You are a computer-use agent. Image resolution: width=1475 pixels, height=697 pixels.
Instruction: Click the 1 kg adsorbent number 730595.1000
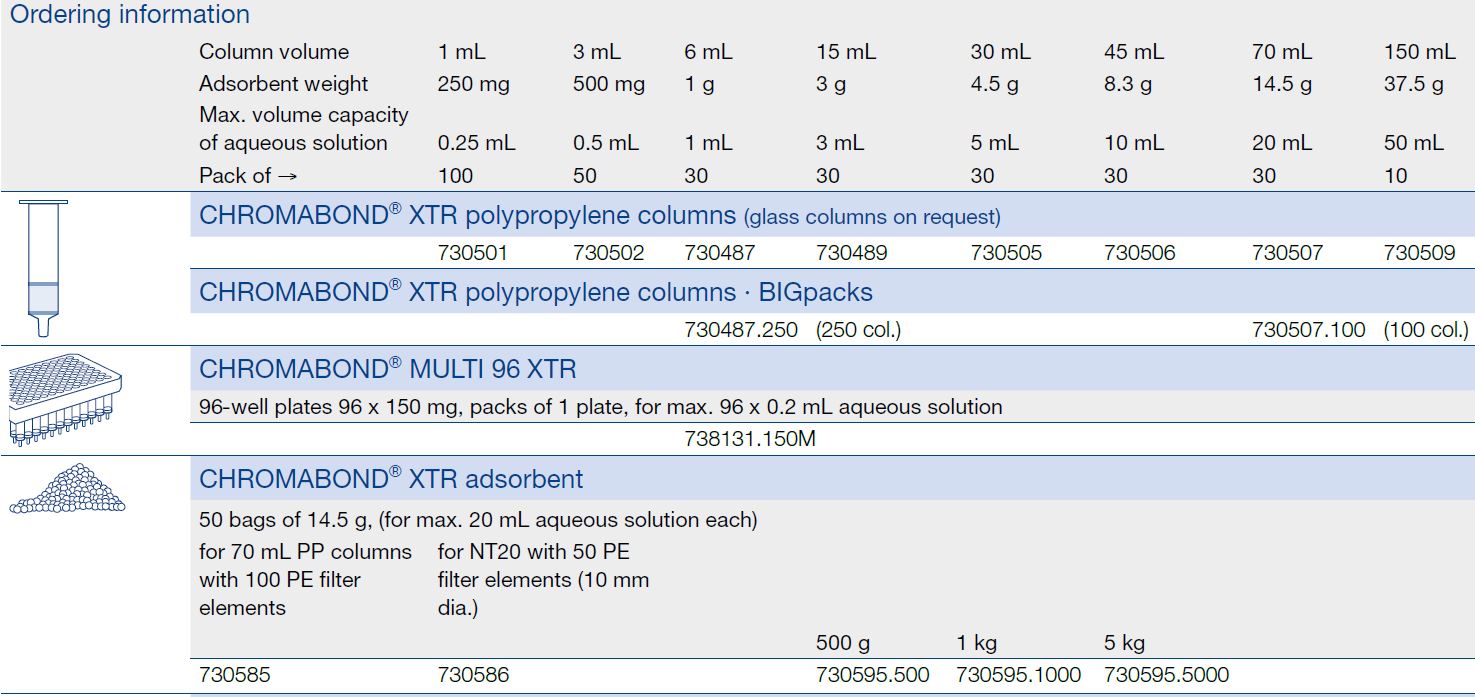pyautogui.click(x=1018, y=675)
